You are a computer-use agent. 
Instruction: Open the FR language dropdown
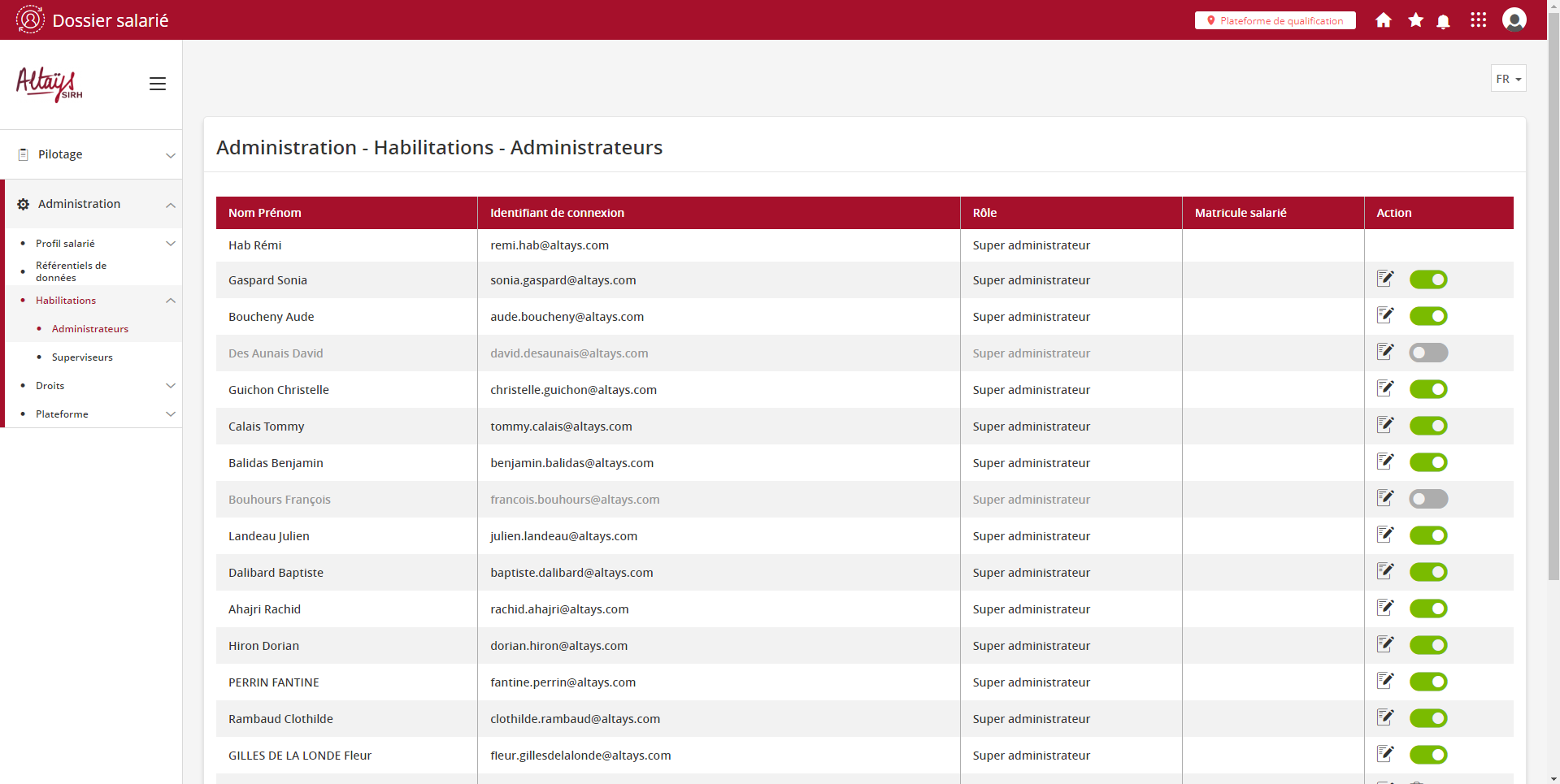[x=1508, y=79]
